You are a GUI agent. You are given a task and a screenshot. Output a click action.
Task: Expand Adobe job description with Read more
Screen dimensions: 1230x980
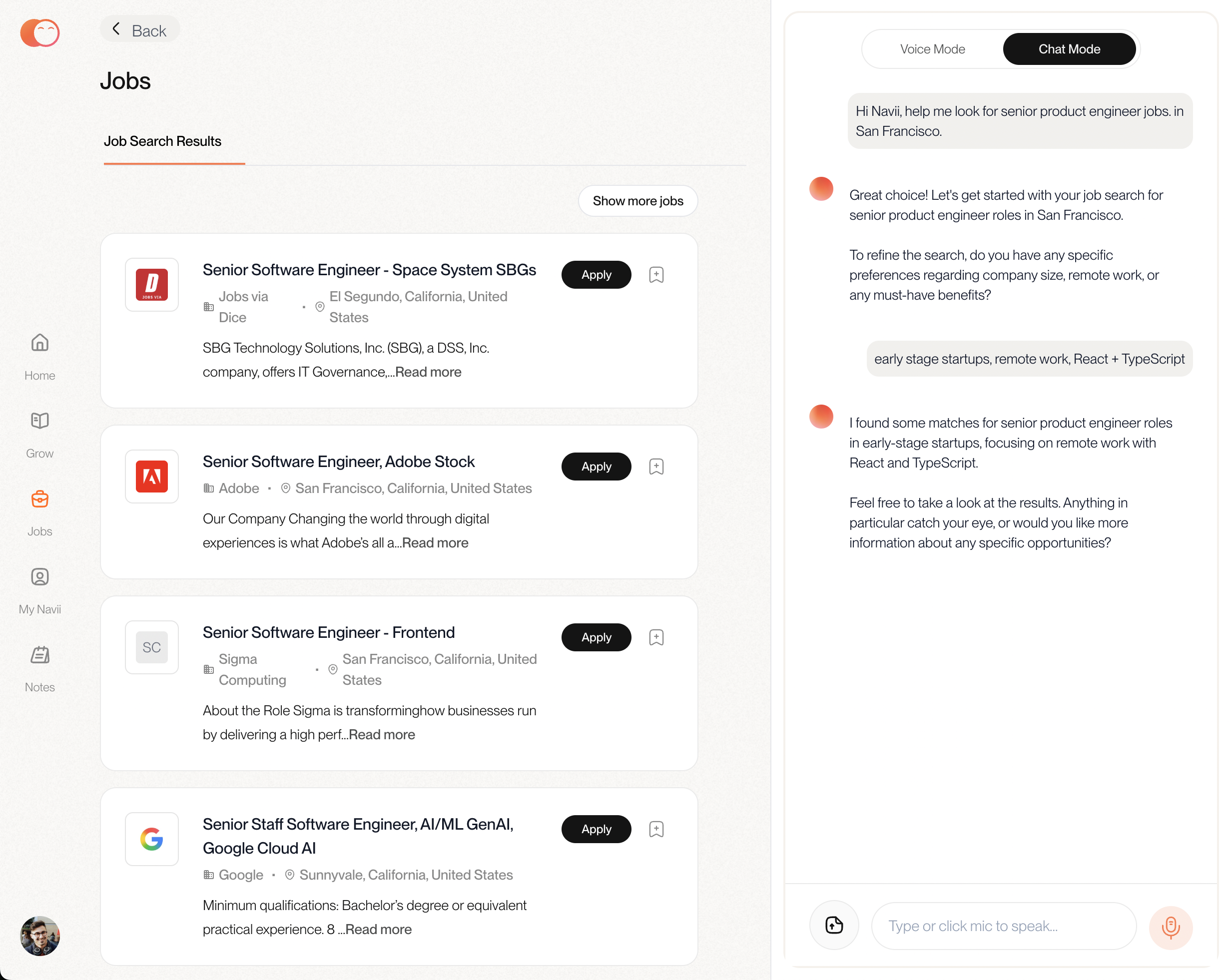pyautogui.click(x=435, y=542)
